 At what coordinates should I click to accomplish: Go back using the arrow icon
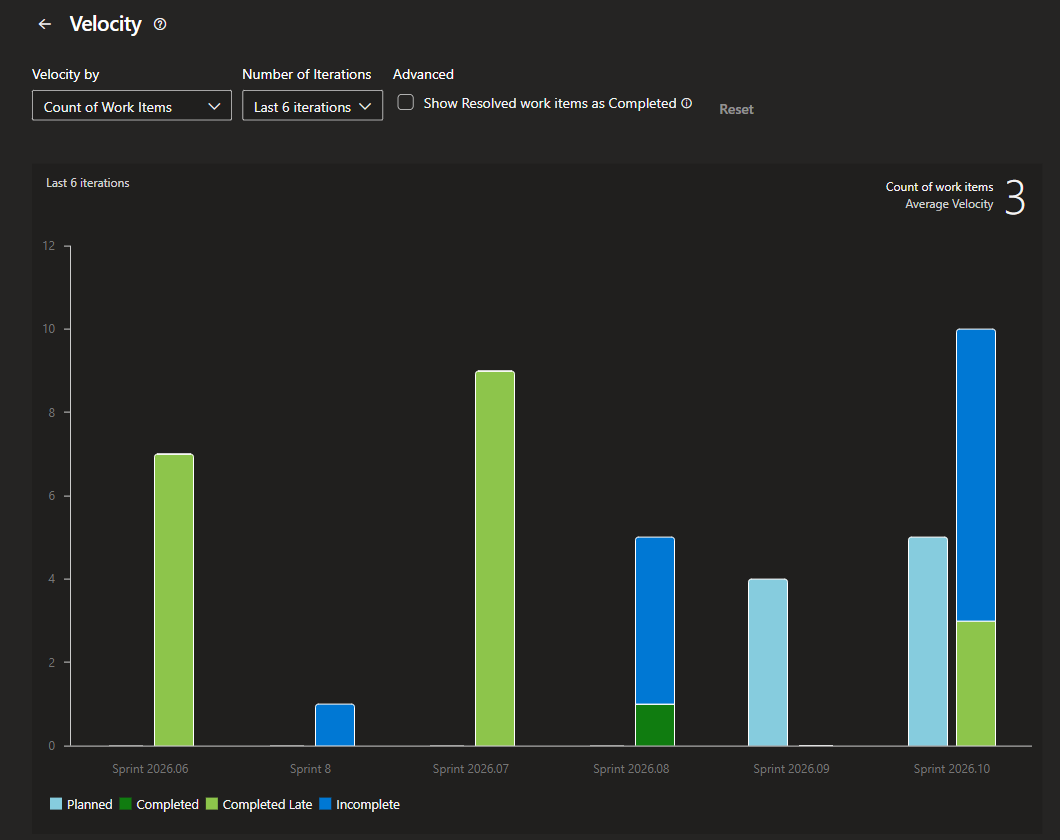tap(45, 24)
